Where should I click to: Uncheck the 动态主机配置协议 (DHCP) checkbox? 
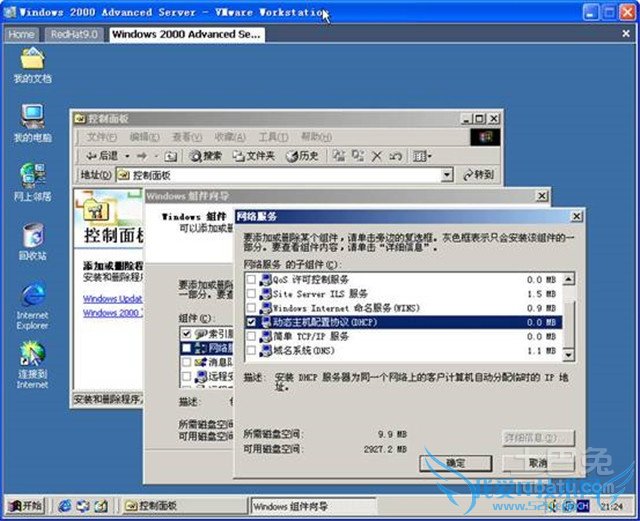click(251, 322)
